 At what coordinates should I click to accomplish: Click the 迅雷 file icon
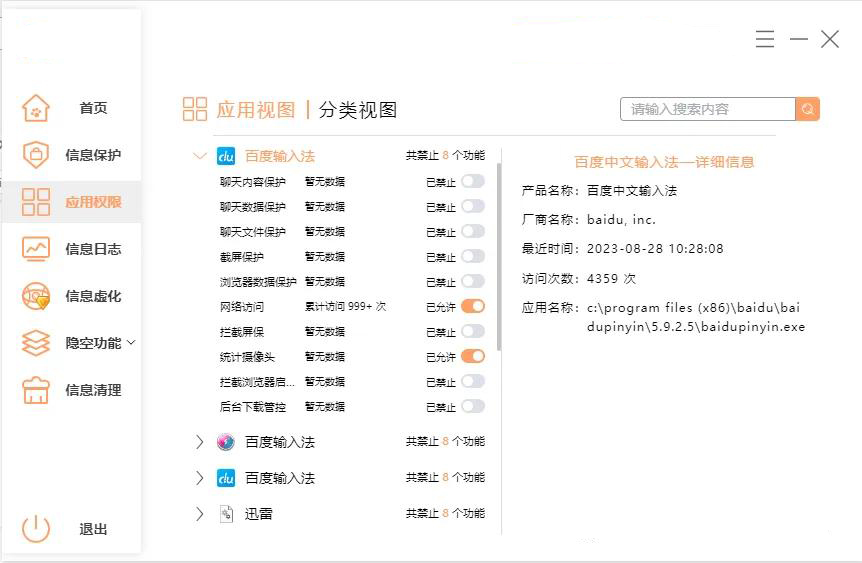[226, 514]
